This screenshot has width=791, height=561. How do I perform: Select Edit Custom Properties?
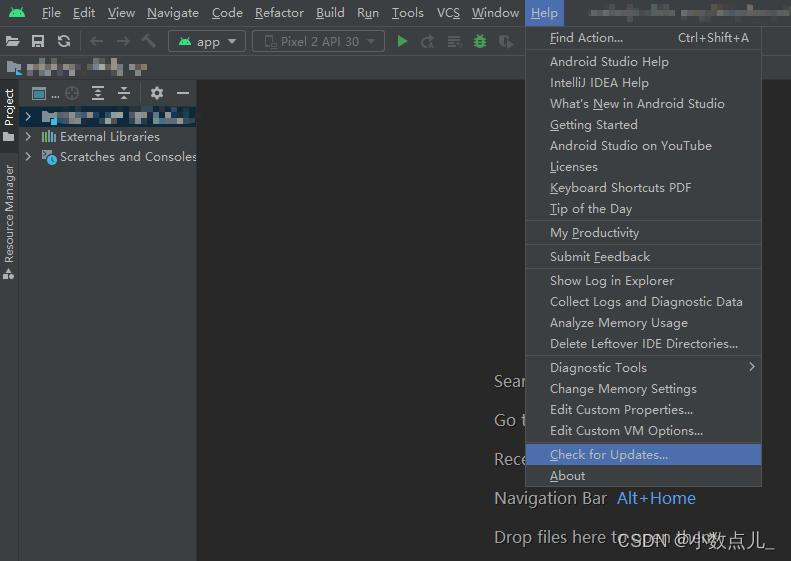click(x=643, y=410)
